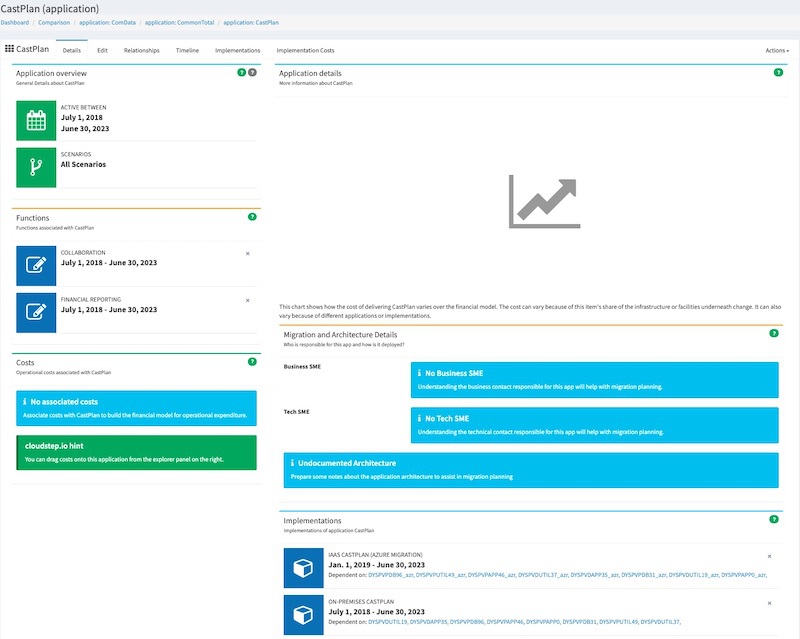Open on-premises dependency DYSPVPAPP46 link
This screenshot has height=639, width=800.
(505, 622)
